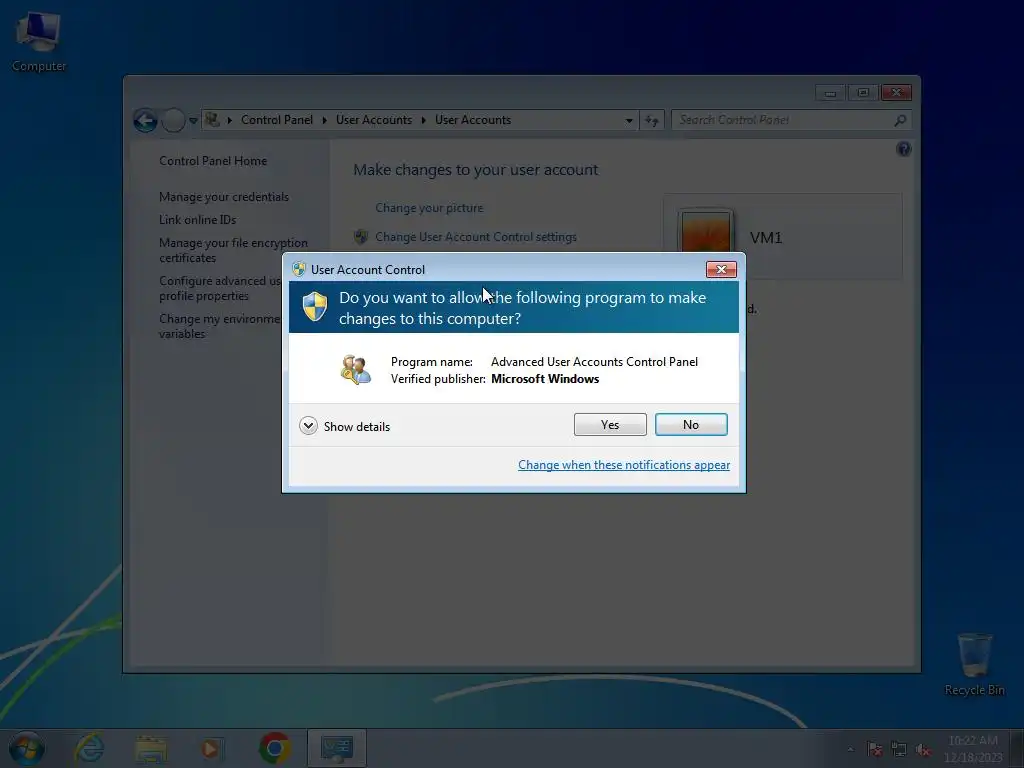Image resolution: width=1024 pixels, height=768 pixels.
Task: Open Control Panel Home link
Action: tap(213, 161)
